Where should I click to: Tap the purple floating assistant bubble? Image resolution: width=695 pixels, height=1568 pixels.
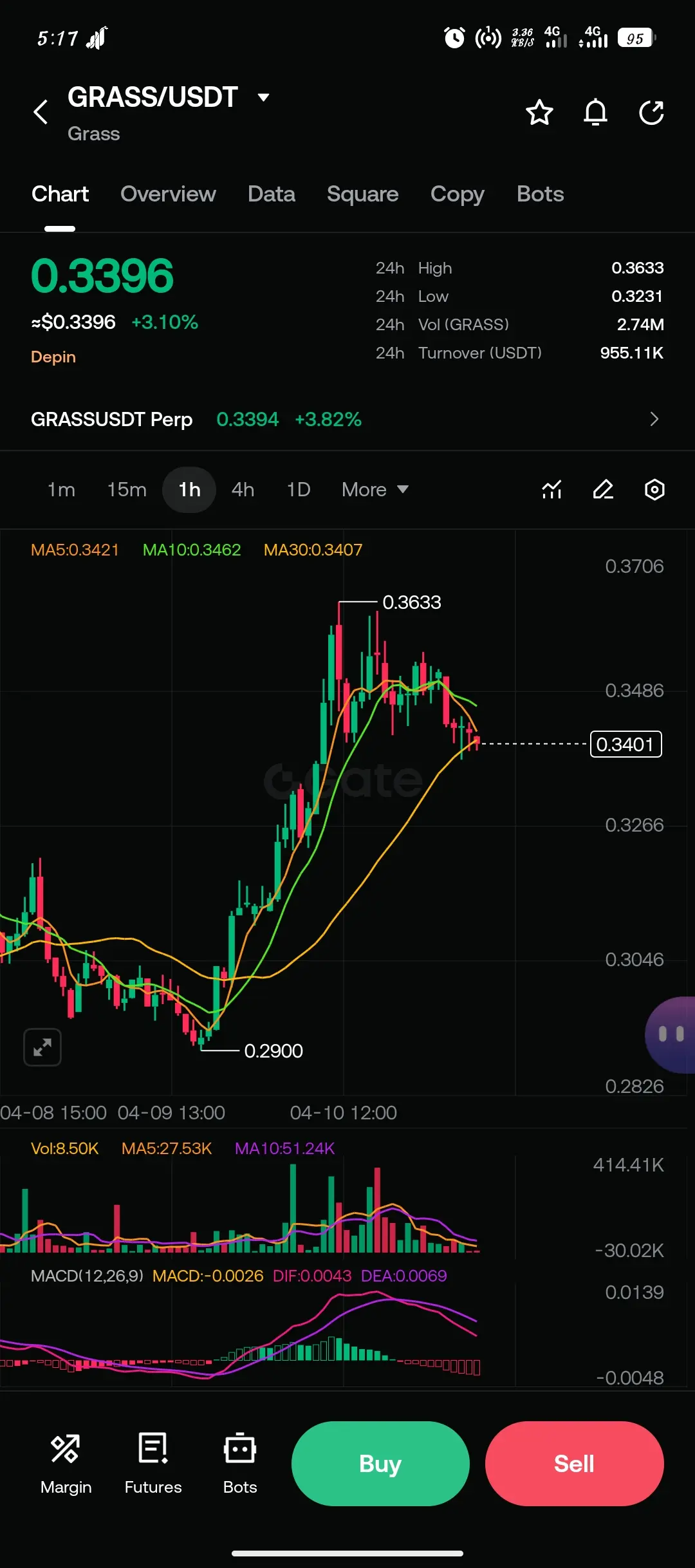coord(671,1034)
